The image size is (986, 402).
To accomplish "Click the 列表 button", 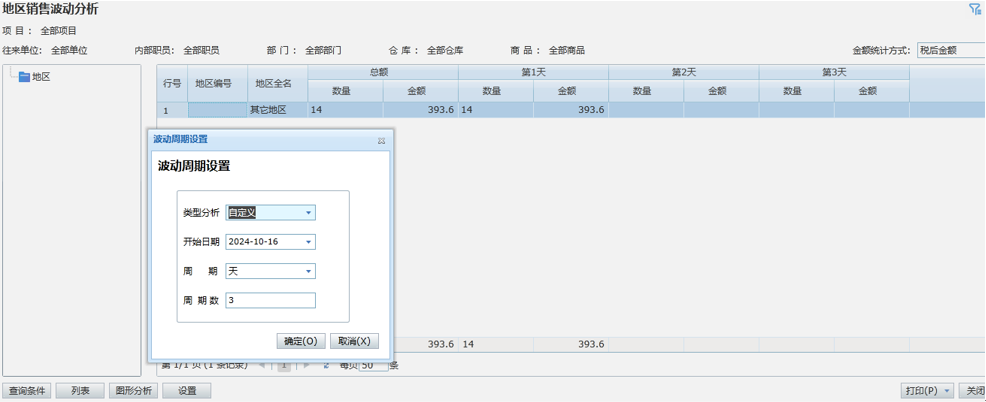I will point(80,391).
